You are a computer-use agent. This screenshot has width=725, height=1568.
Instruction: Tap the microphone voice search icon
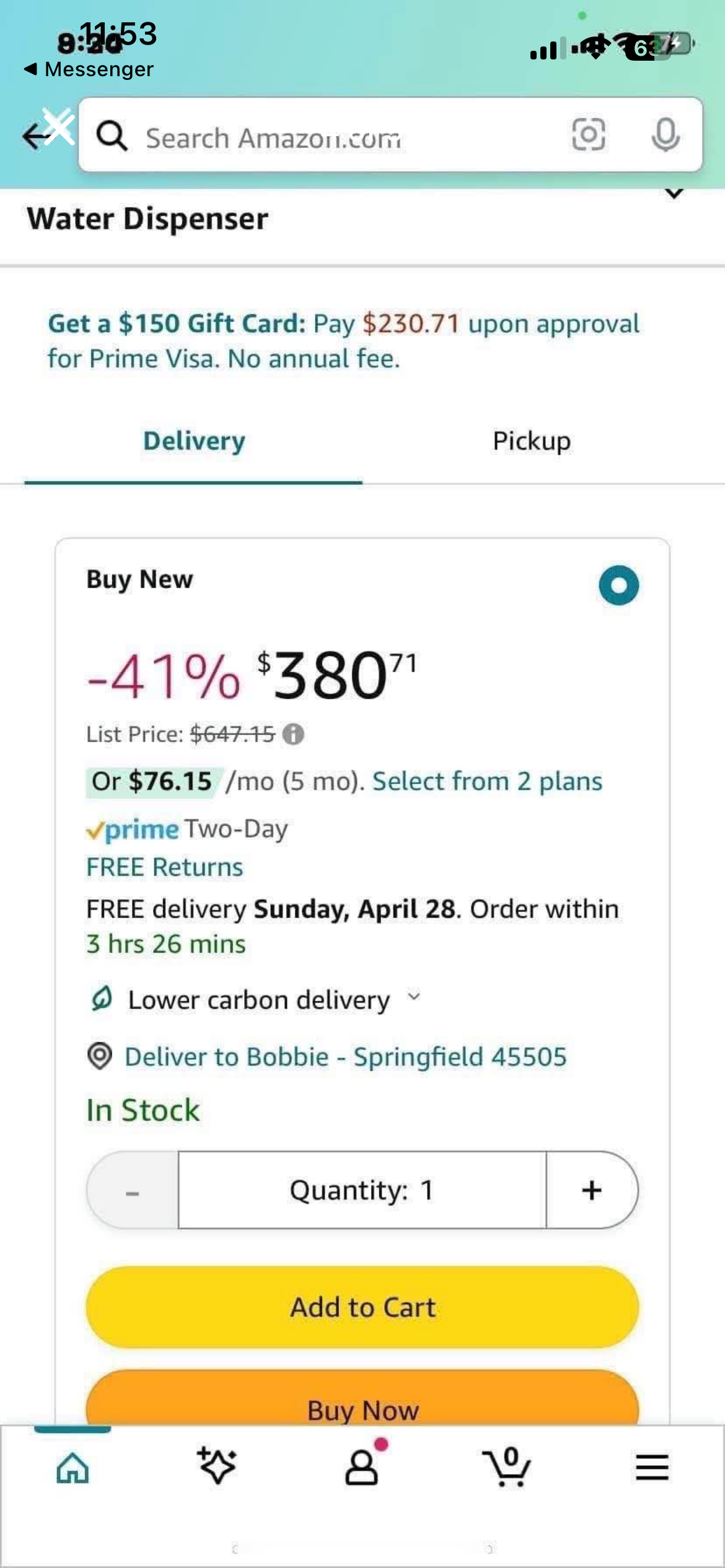pyautogui.click(x=665, y=134)
